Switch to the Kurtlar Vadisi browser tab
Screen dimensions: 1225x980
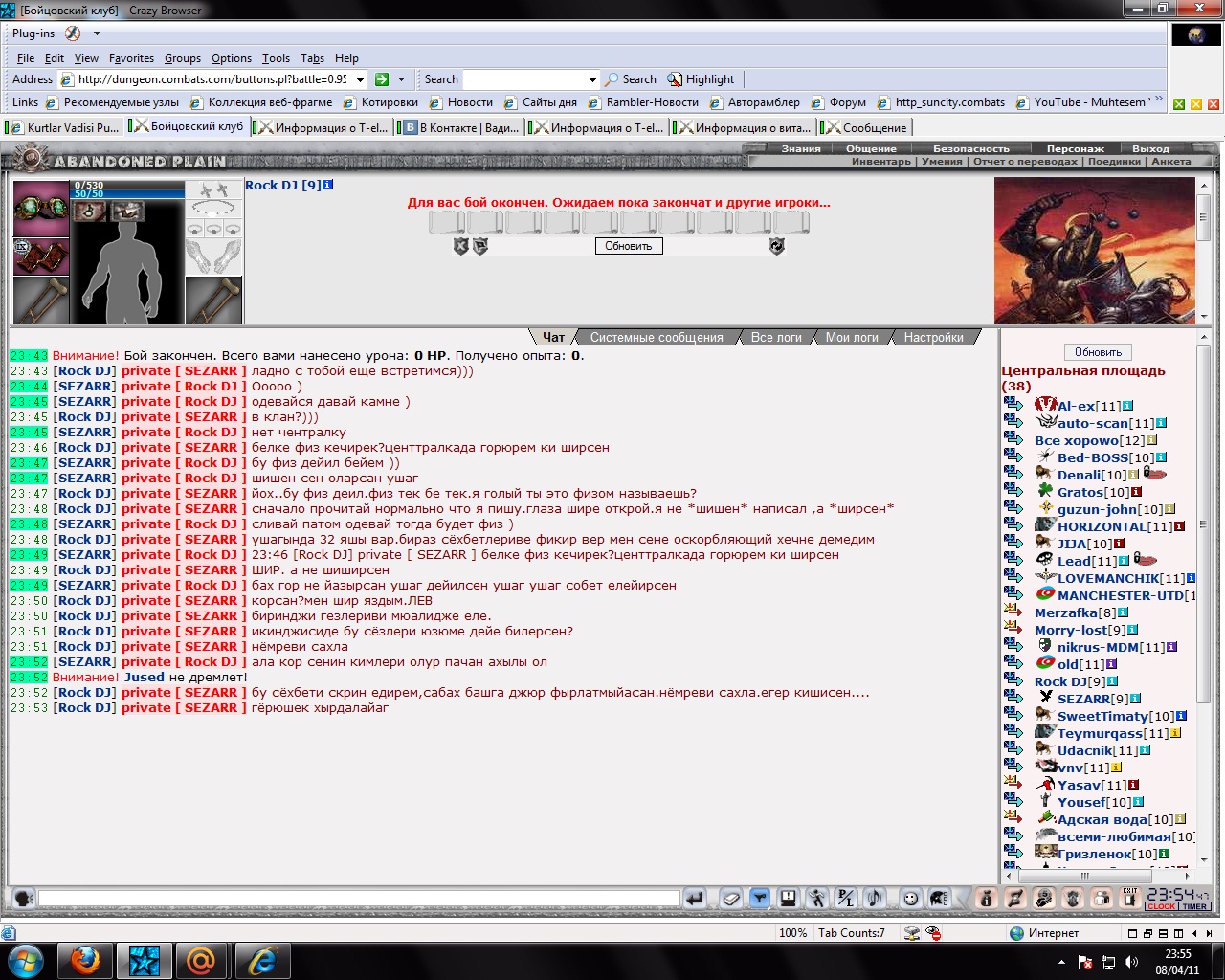tap(65, 127)
